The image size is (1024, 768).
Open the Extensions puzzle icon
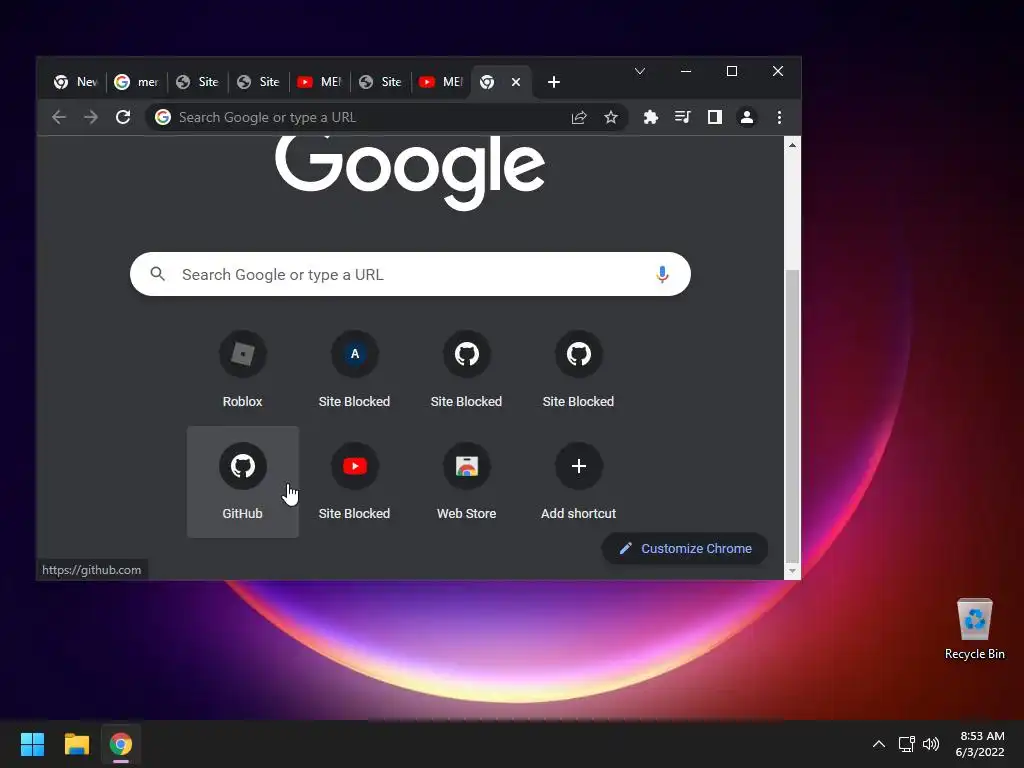point(650,118)
